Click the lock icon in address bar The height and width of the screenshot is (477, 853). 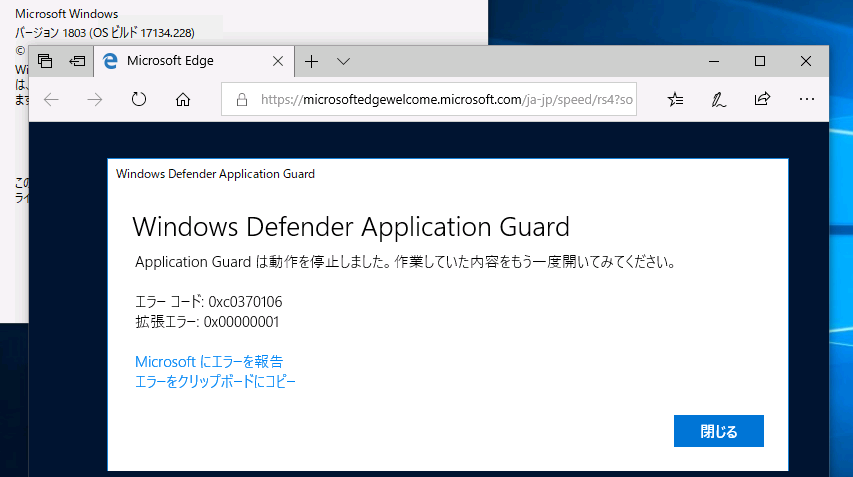pos(242,100)
